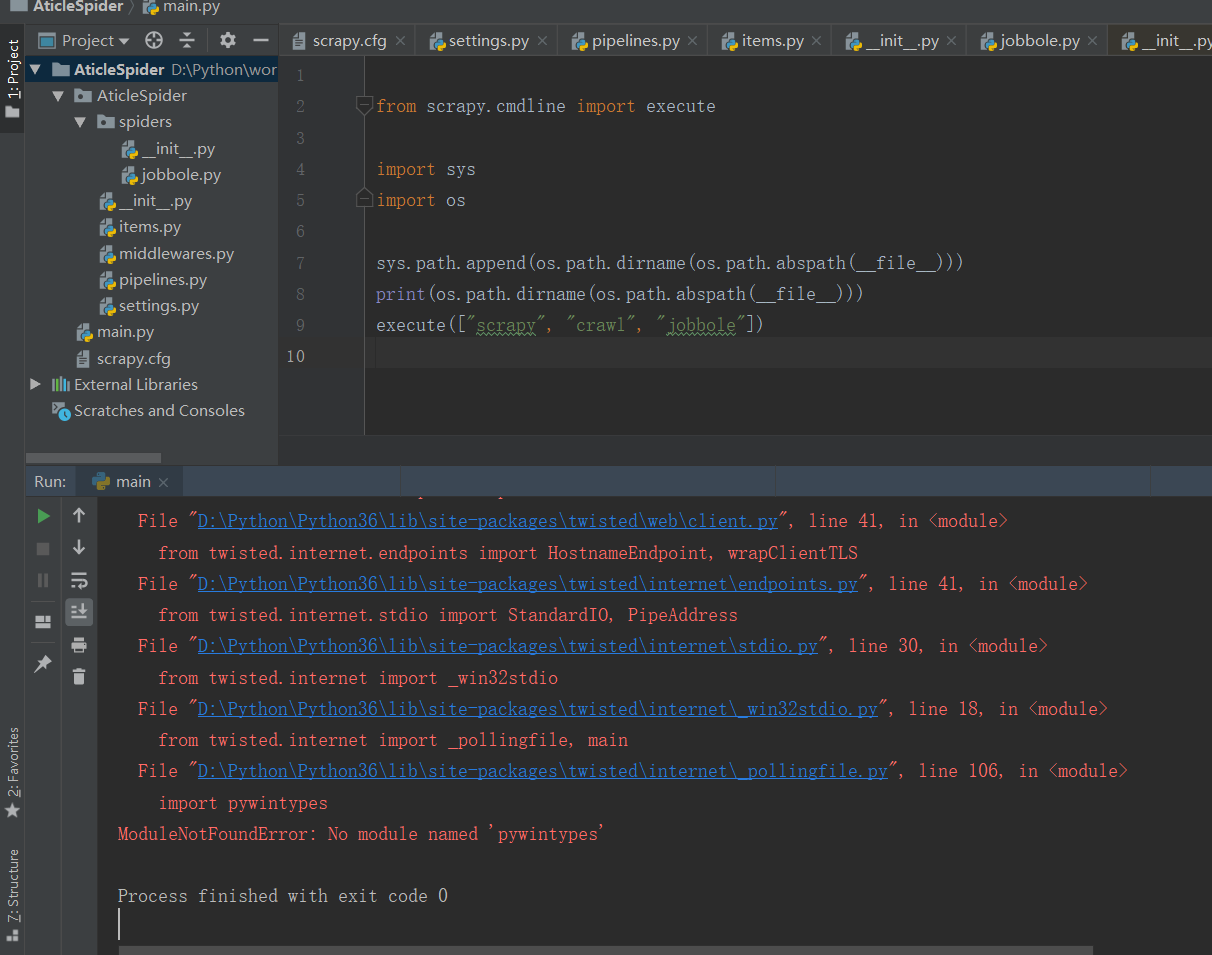Collapse the spiders folder
Image resolution: width=1212 pixels, height=955 pixels.
point(80,122)
